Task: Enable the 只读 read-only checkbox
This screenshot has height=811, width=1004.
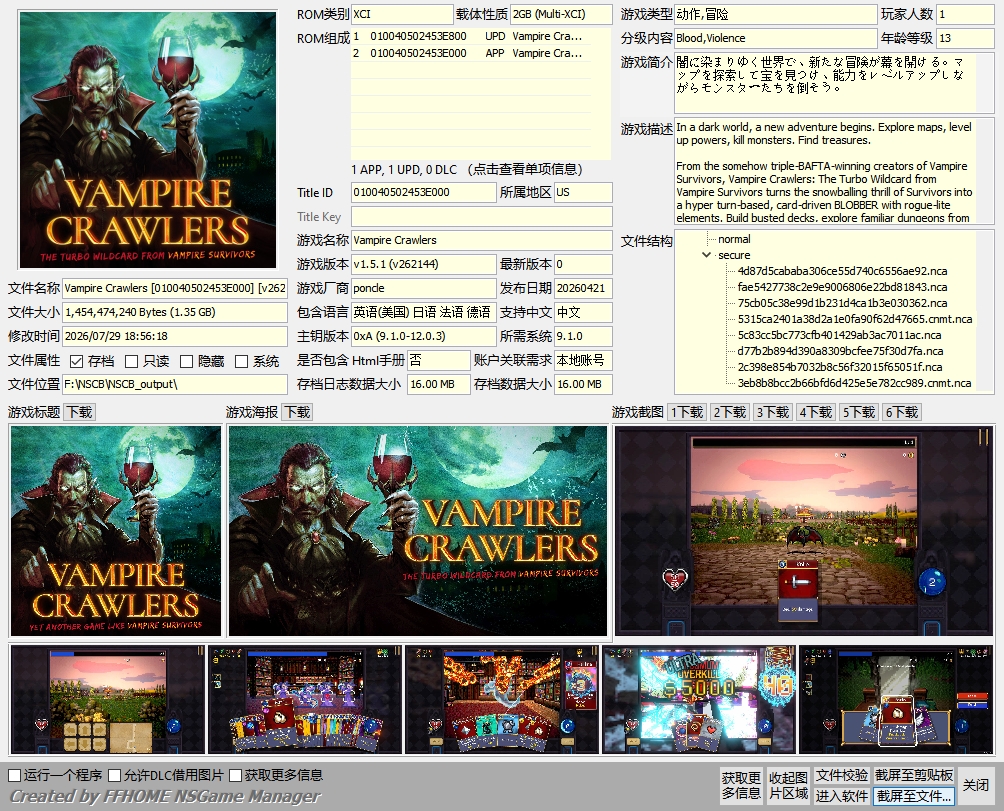Action: point(131,361)
